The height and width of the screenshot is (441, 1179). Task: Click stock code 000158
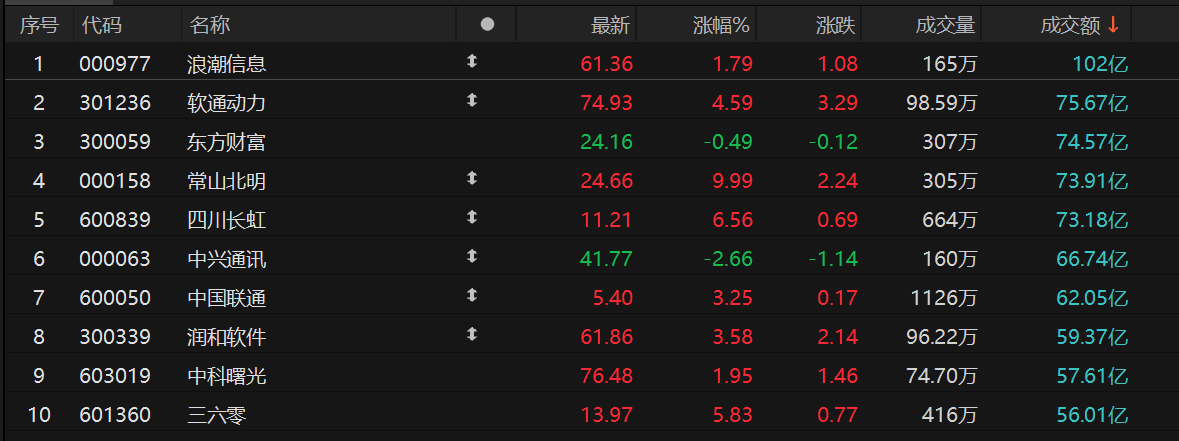point(115,181)
